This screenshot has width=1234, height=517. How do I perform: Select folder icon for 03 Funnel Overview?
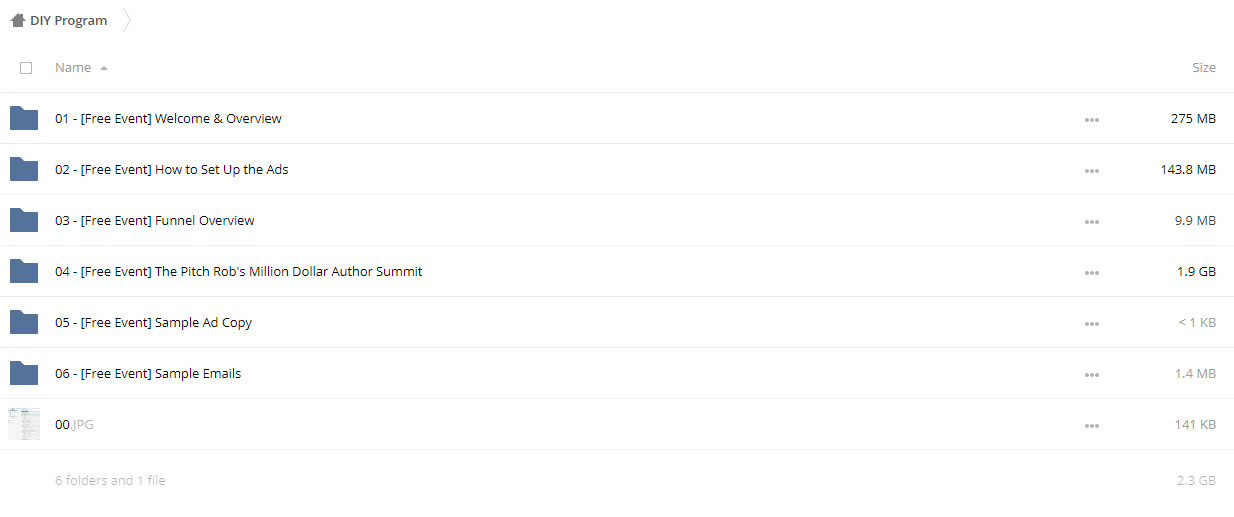[x=24, y=220]
